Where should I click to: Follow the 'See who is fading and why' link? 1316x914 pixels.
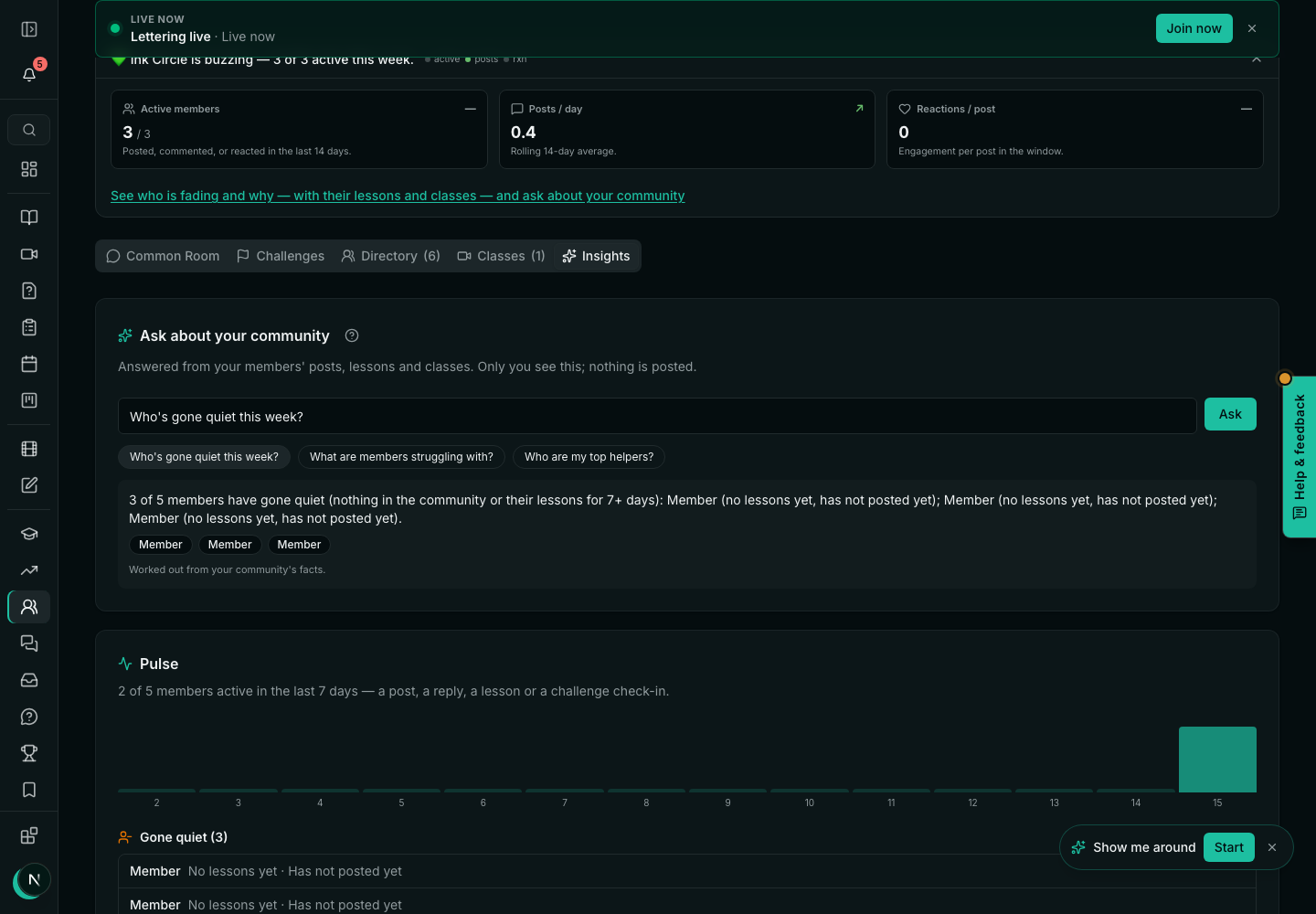click(x=398, y=196)
